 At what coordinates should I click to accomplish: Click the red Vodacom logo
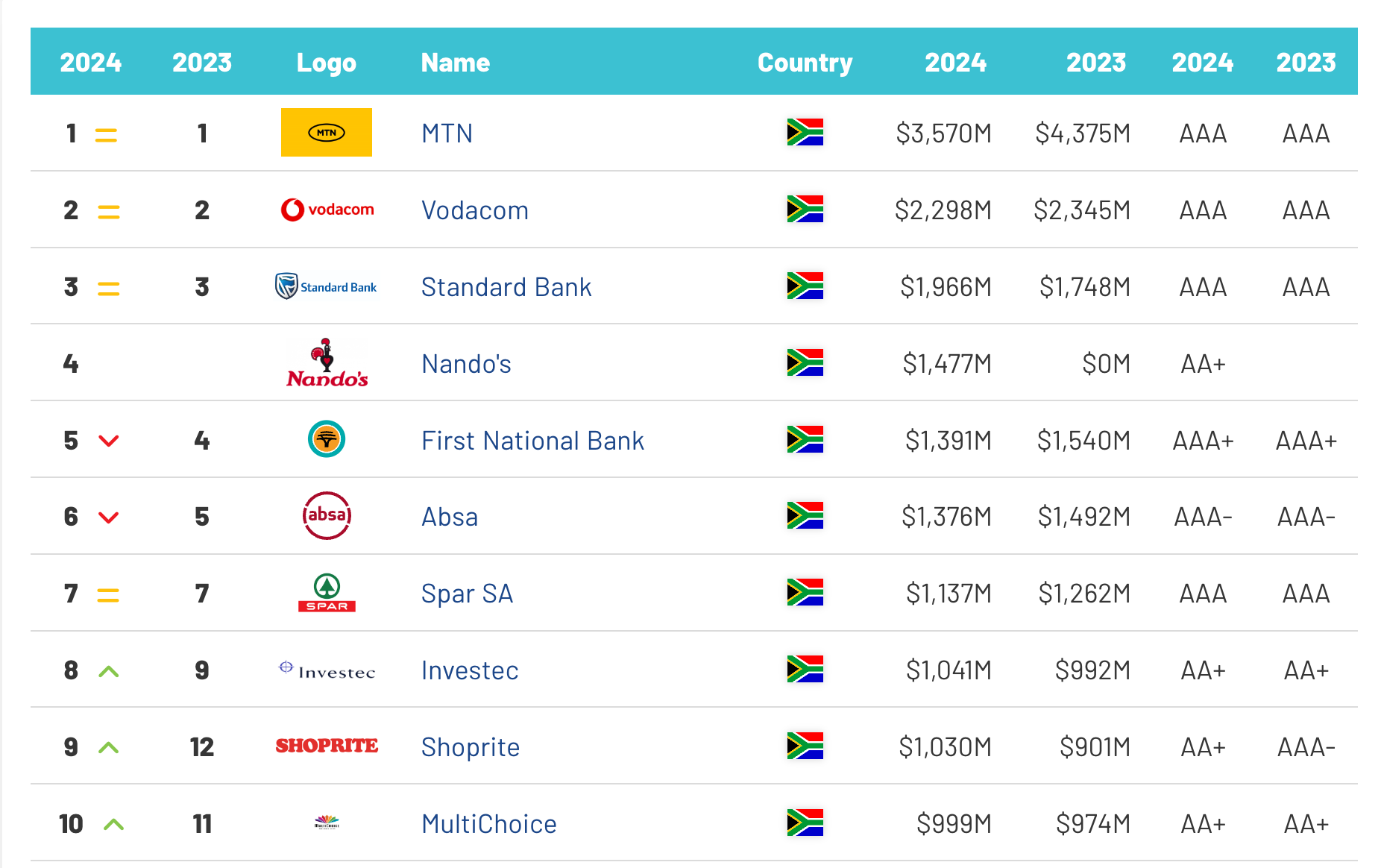point(327,210)
